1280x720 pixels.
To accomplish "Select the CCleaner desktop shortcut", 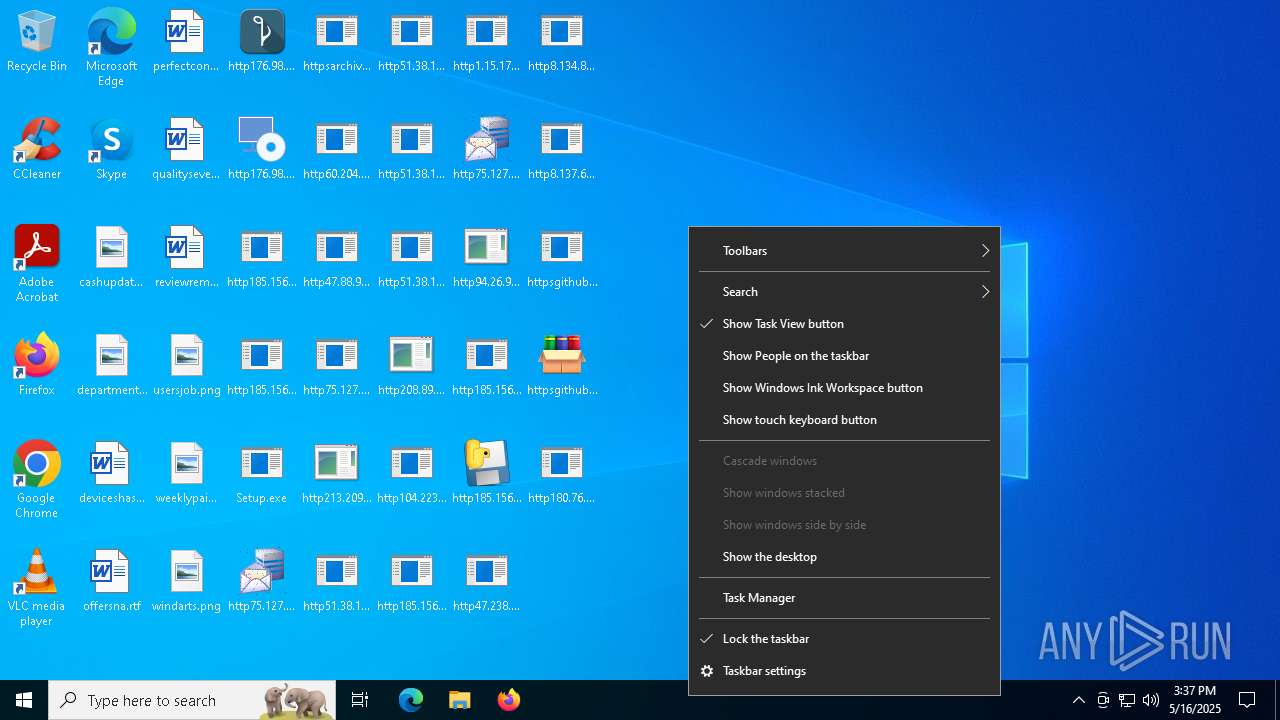I will 37,150.
